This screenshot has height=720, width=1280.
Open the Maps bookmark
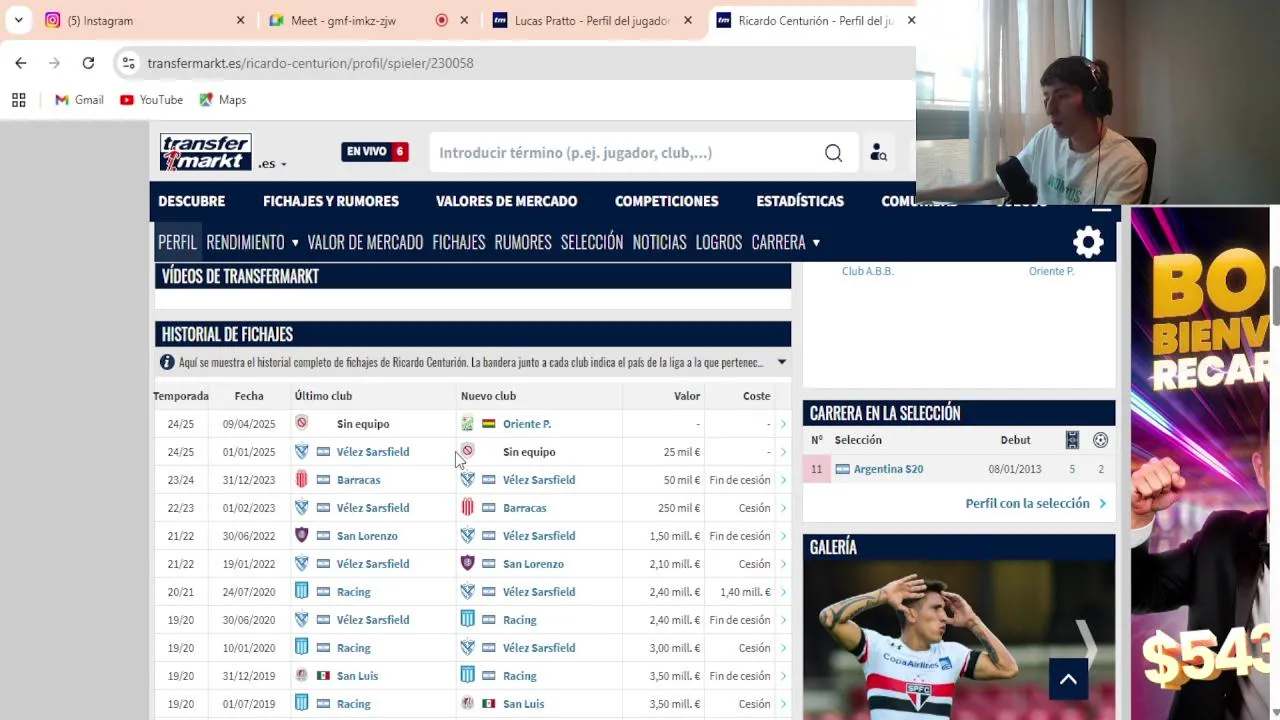222,100
